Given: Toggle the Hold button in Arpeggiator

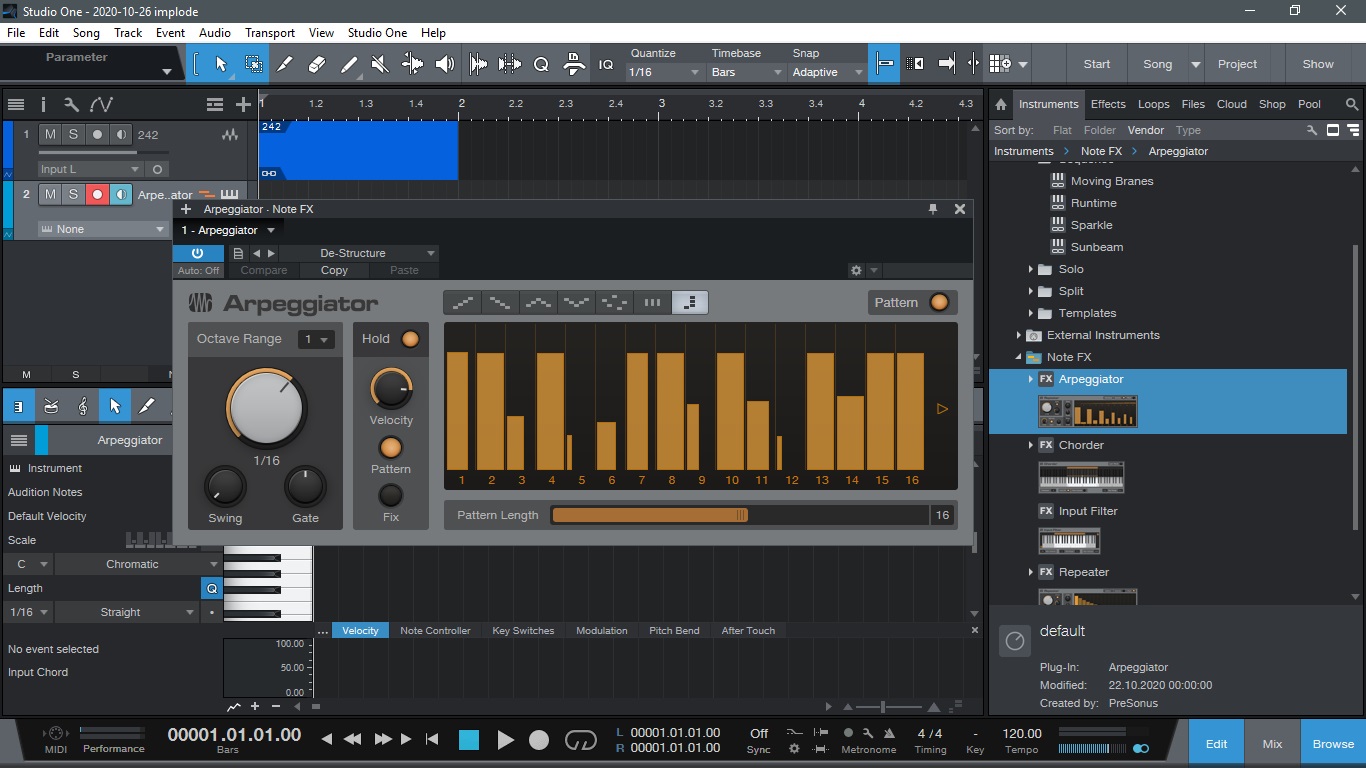Looking at the screenshot, I should pyautogui.click(x=410, y=339).
